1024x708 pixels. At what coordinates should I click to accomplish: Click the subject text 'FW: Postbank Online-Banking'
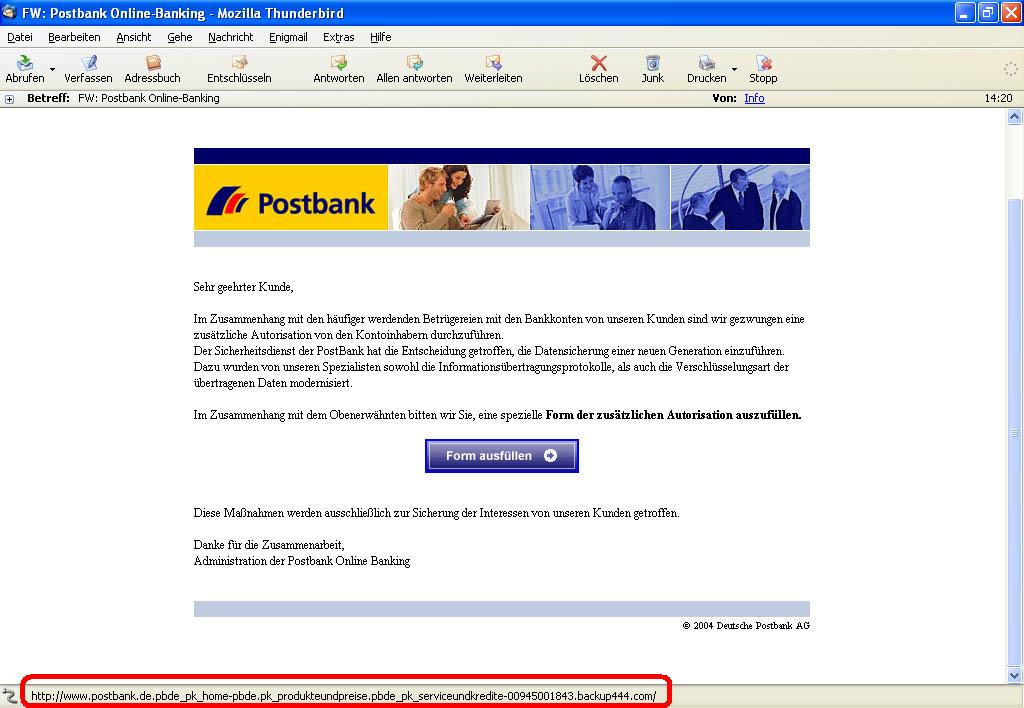click(x=149, y=98)
